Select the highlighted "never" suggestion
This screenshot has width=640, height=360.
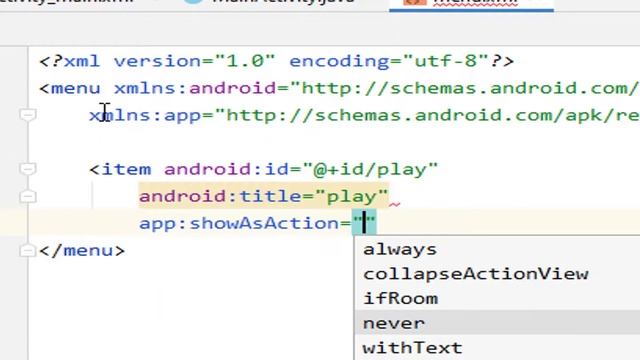(x=497, y=323)
